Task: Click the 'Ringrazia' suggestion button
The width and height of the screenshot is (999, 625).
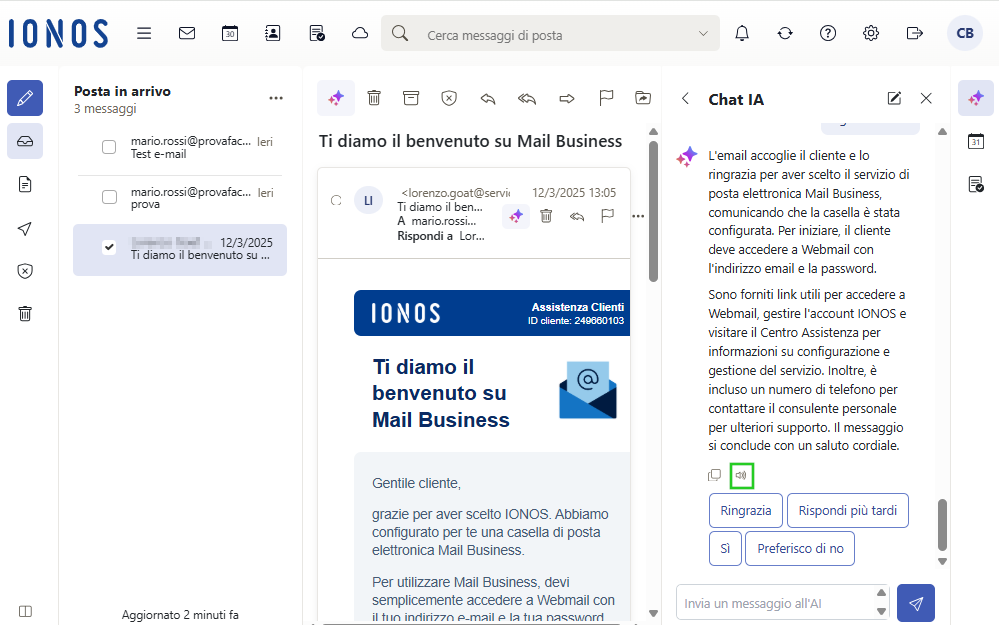Action: [746, 510]
